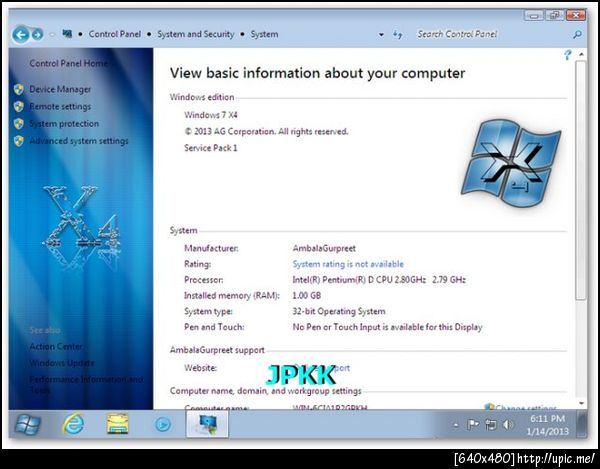Open Help with the question mark icon
Viewport: 600px width, 469px height.
[567, 55]
